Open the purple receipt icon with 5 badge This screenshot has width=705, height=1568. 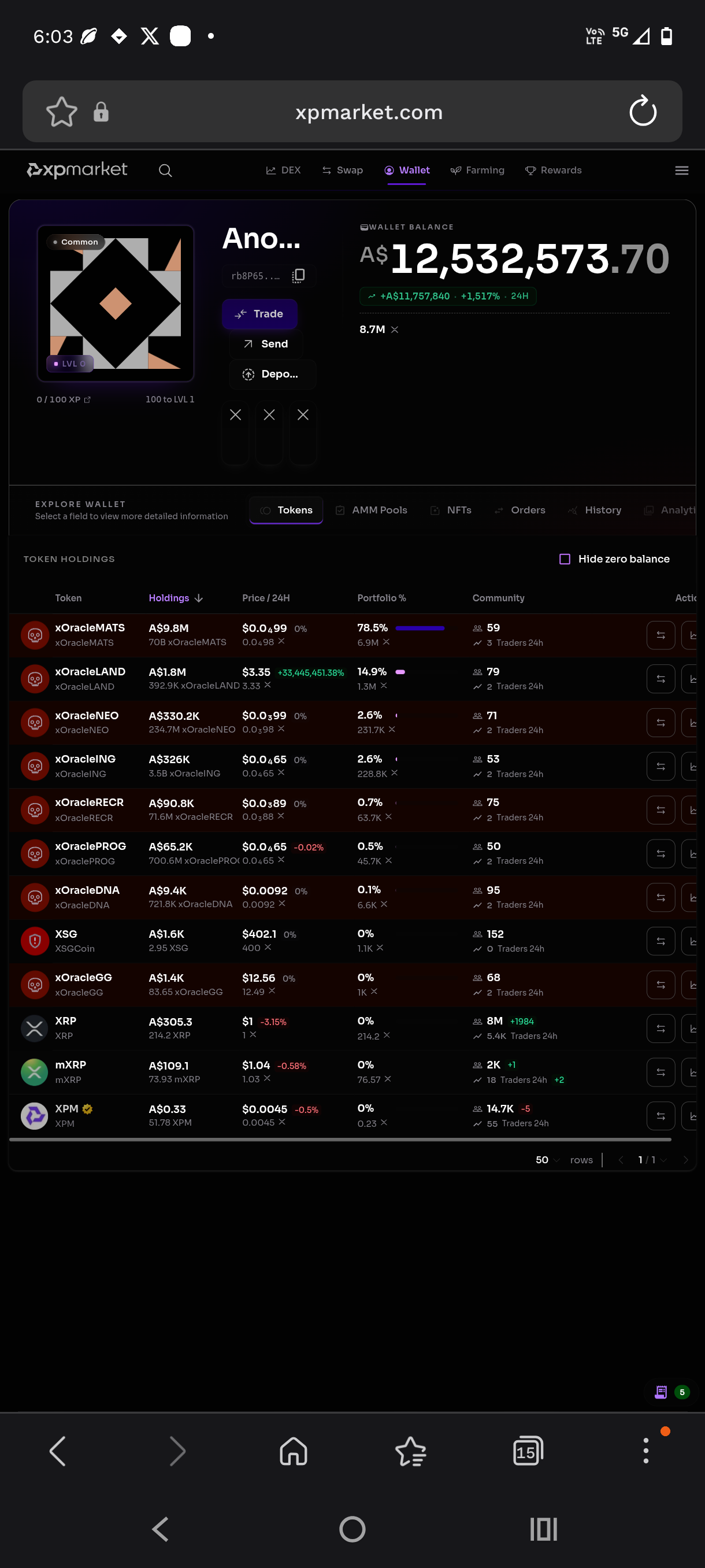coord(661,1392)
